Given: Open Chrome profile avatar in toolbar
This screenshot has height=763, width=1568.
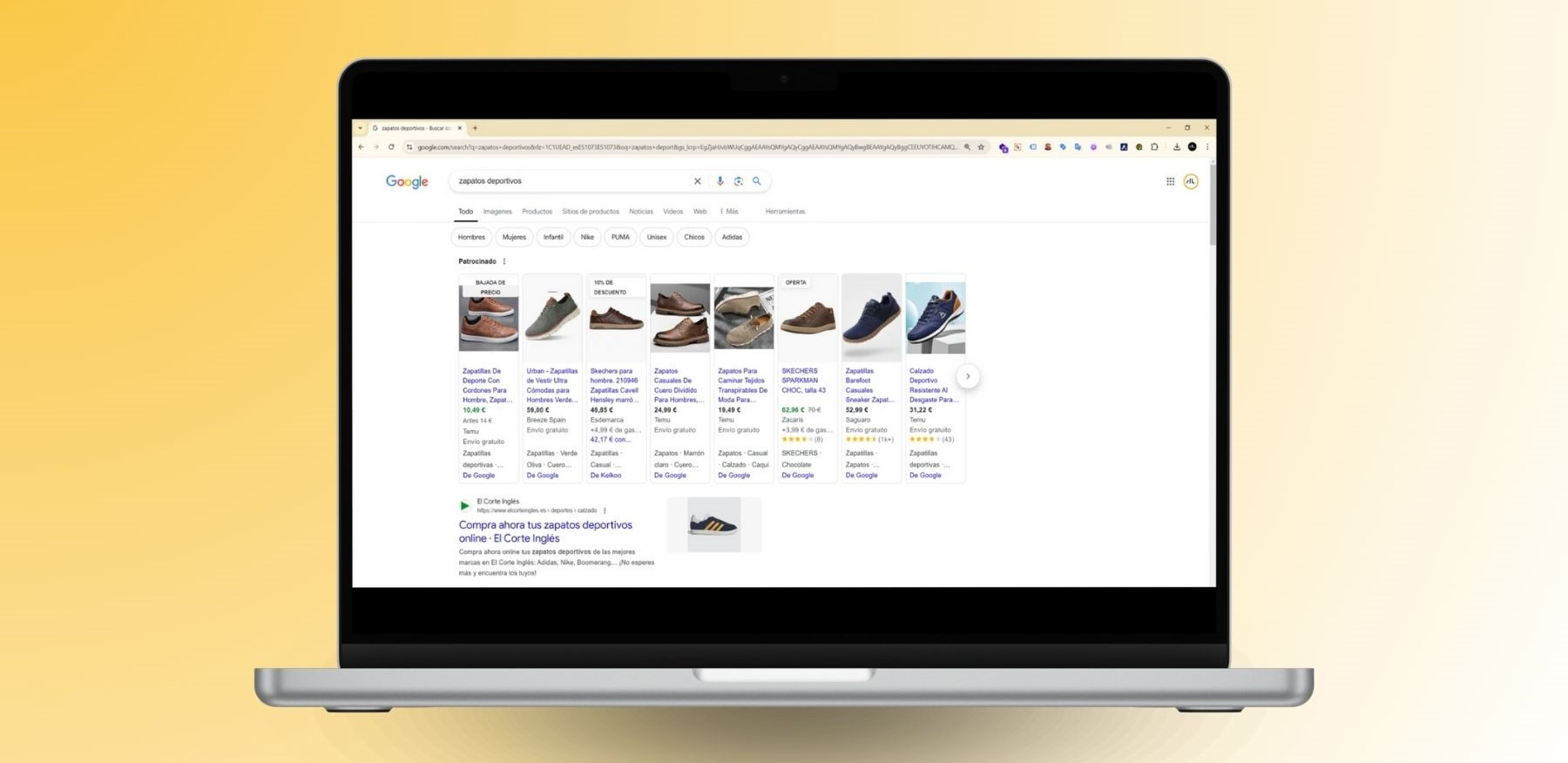Looking at the screenshot, I should [x=1193, y=147].
